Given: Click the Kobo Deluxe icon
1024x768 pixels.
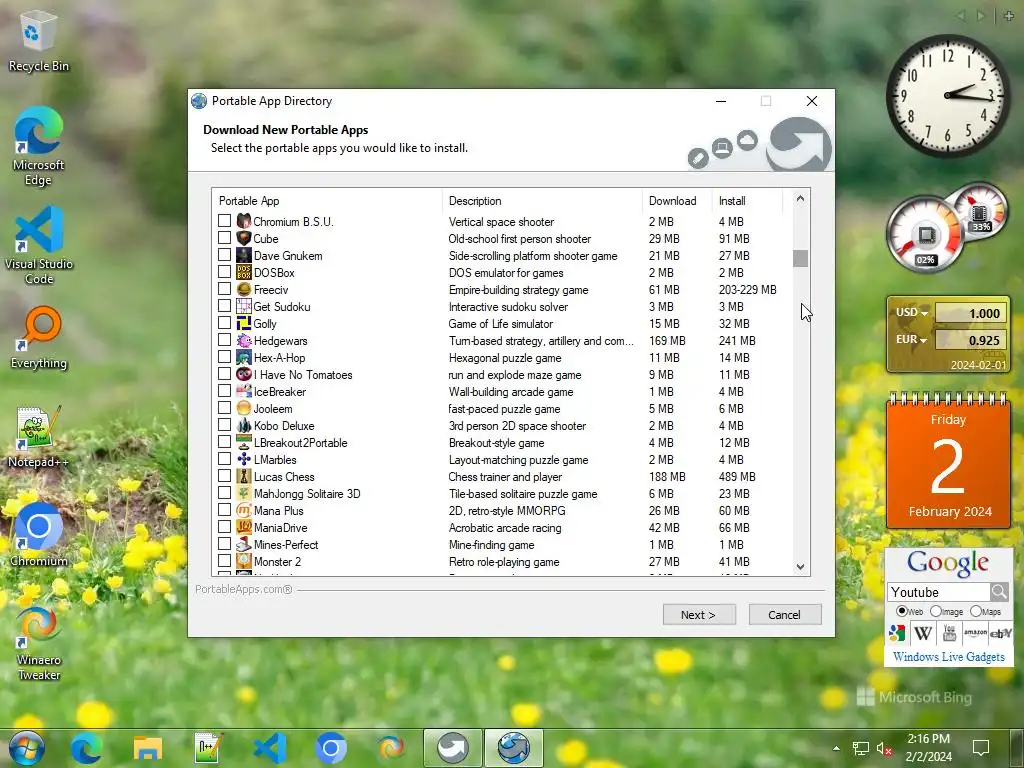Looking at the screenshot, I should coord(244,425).
